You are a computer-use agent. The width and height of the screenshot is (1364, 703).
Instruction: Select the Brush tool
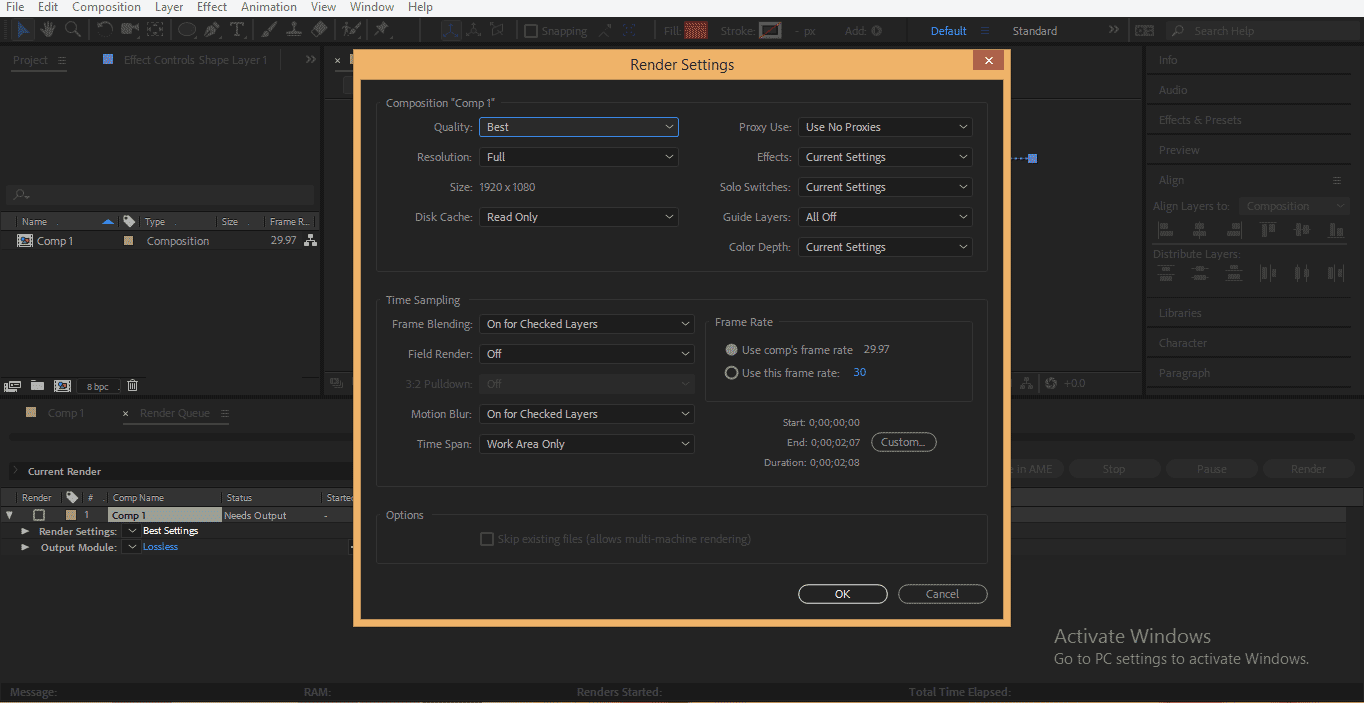point(269,30)
